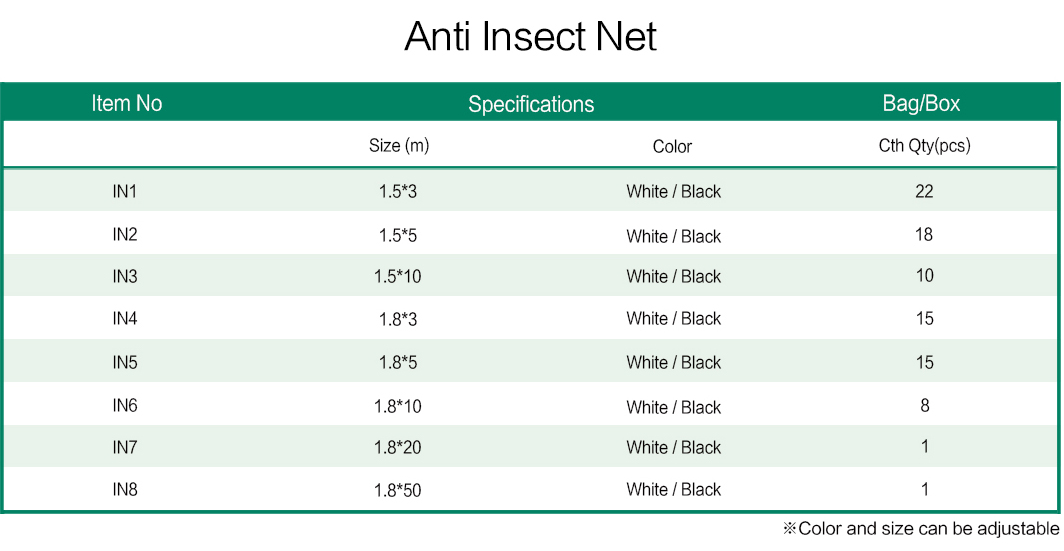1064x551 pixels.
Task: Select the Cth Qty(pcs) subheader
Action: 924,146
